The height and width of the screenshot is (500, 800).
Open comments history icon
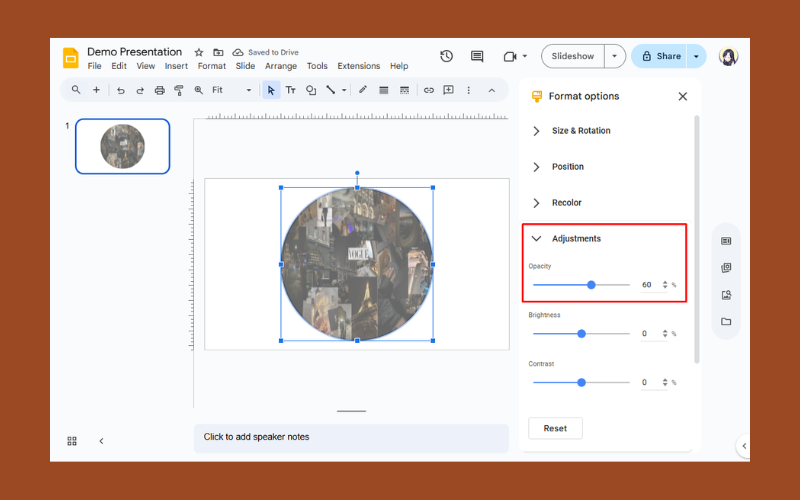point(477,56)
